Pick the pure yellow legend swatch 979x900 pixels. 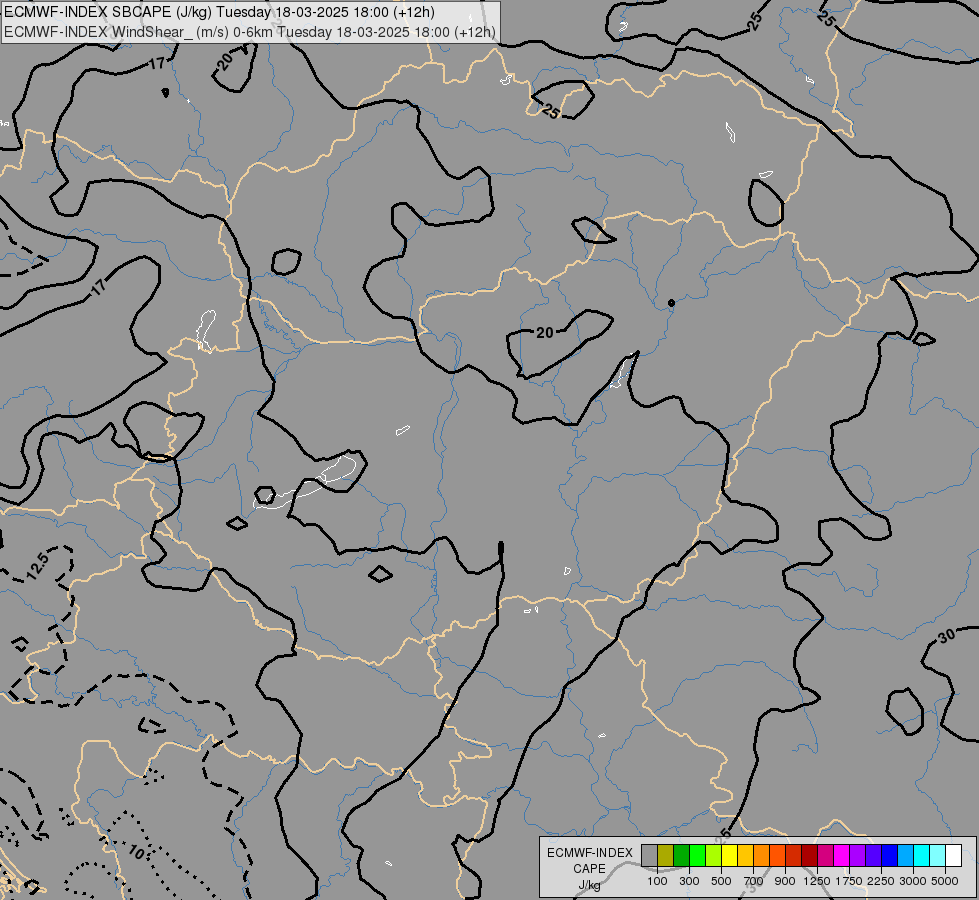coord(729,855)
